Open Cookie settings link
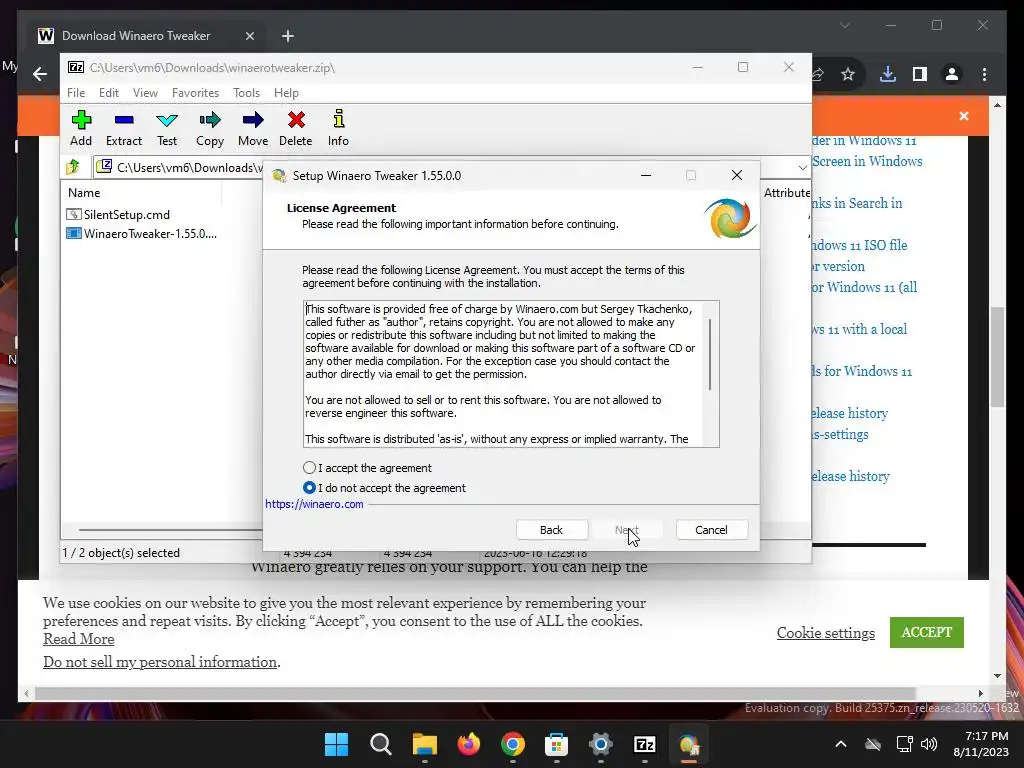 [x=825, y=633]
